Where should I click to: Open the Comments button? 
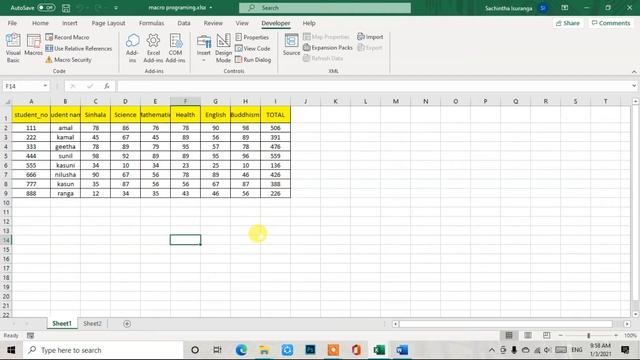click(611, 23)
